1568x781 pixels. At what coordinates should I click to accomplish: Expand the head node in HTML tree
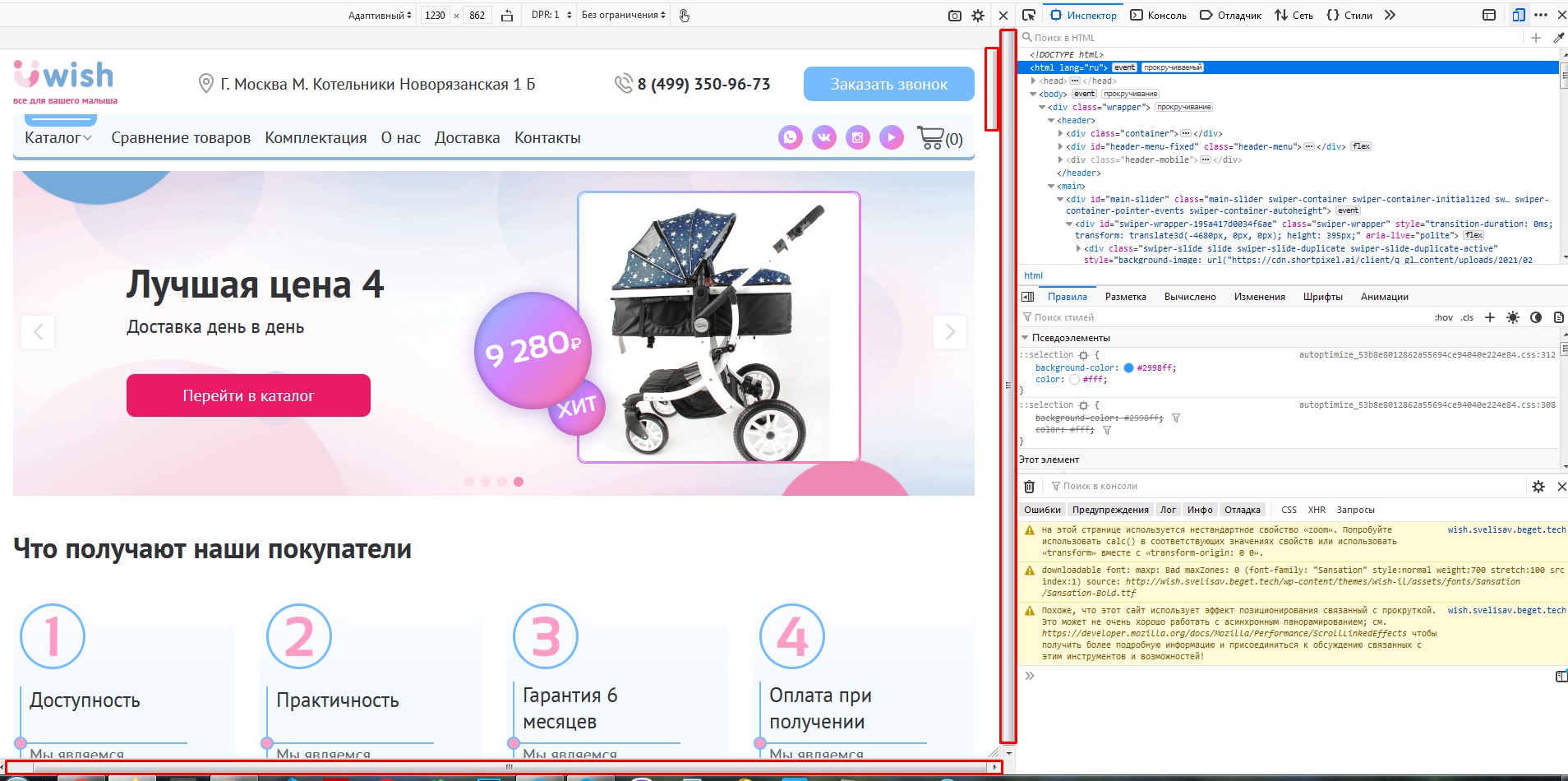pyautogui.click(x=1034, y=81)
